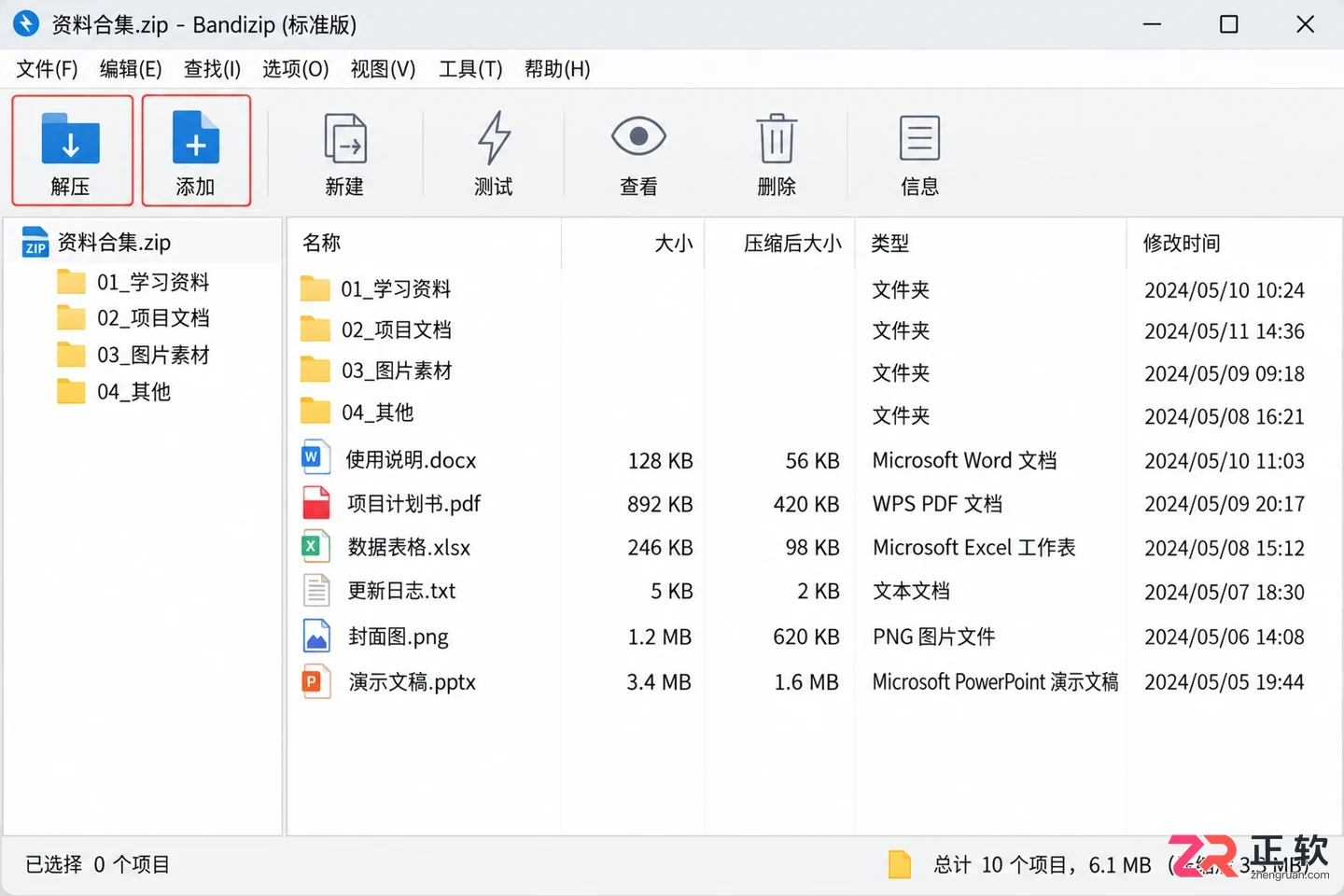This screenshot has height=896, width=1344.
Task: Click the 查看 eye view icon
Action: pos(638,137)
